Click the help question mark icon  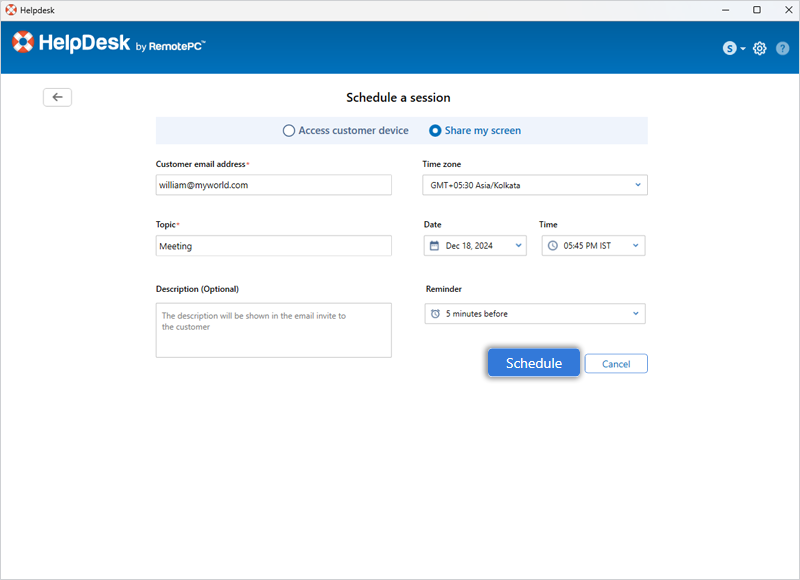click(783, 48)
